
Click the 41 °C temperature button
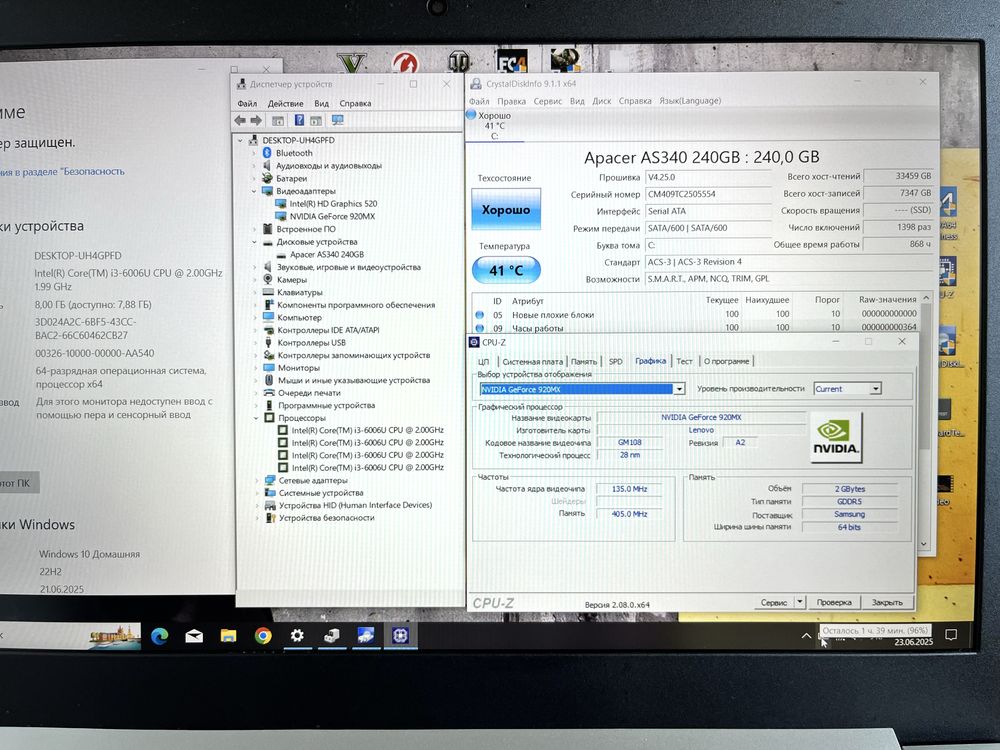506,270
